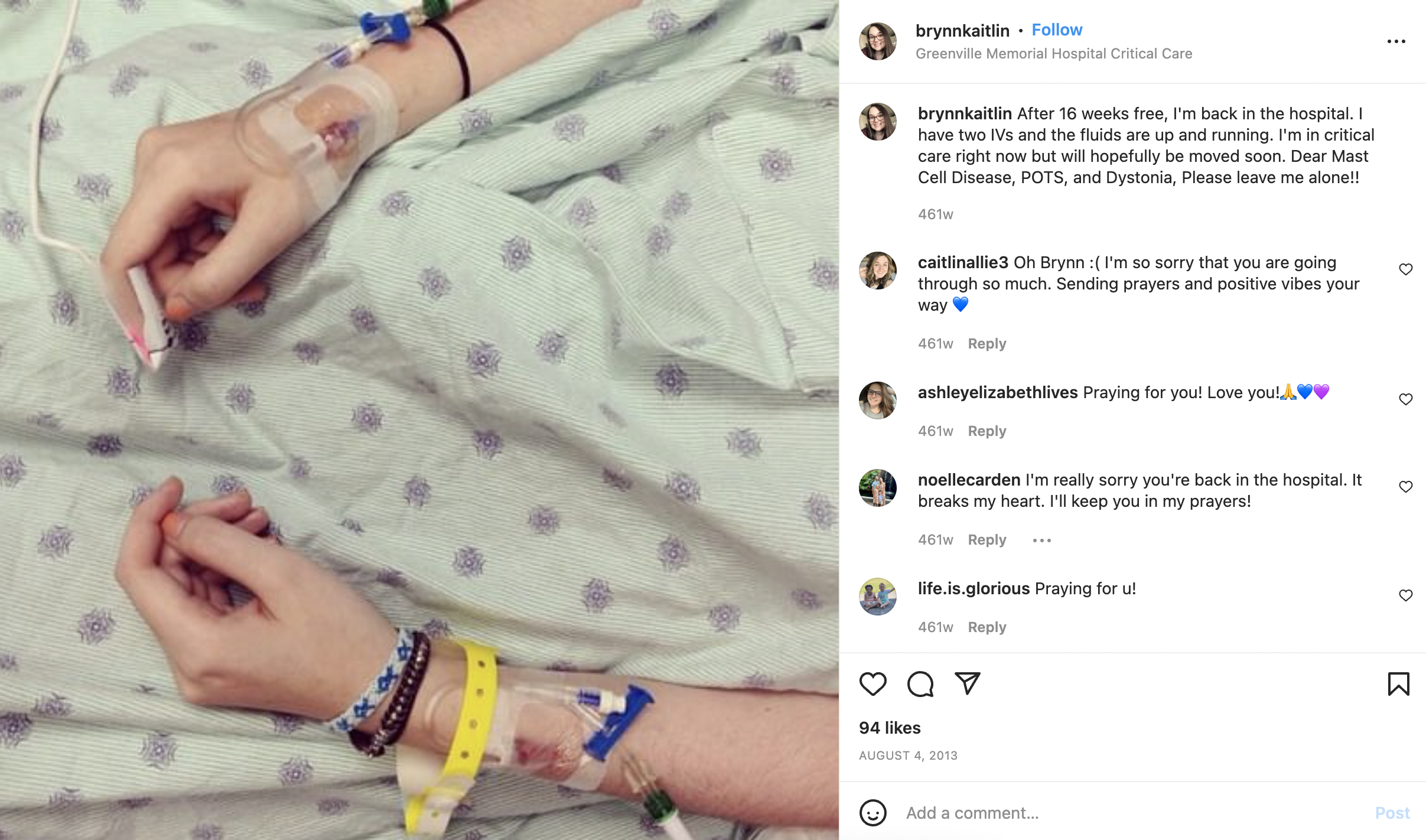
Task: Like noellecarden's comment heart
Action: [1406, 487]
